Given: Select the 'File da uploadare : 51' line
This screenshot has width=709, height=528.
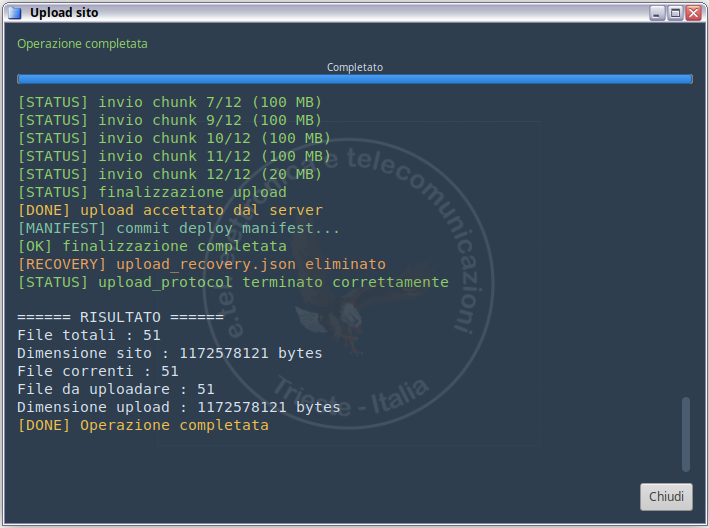Looking at the screenshot, I should coord(116,390).
